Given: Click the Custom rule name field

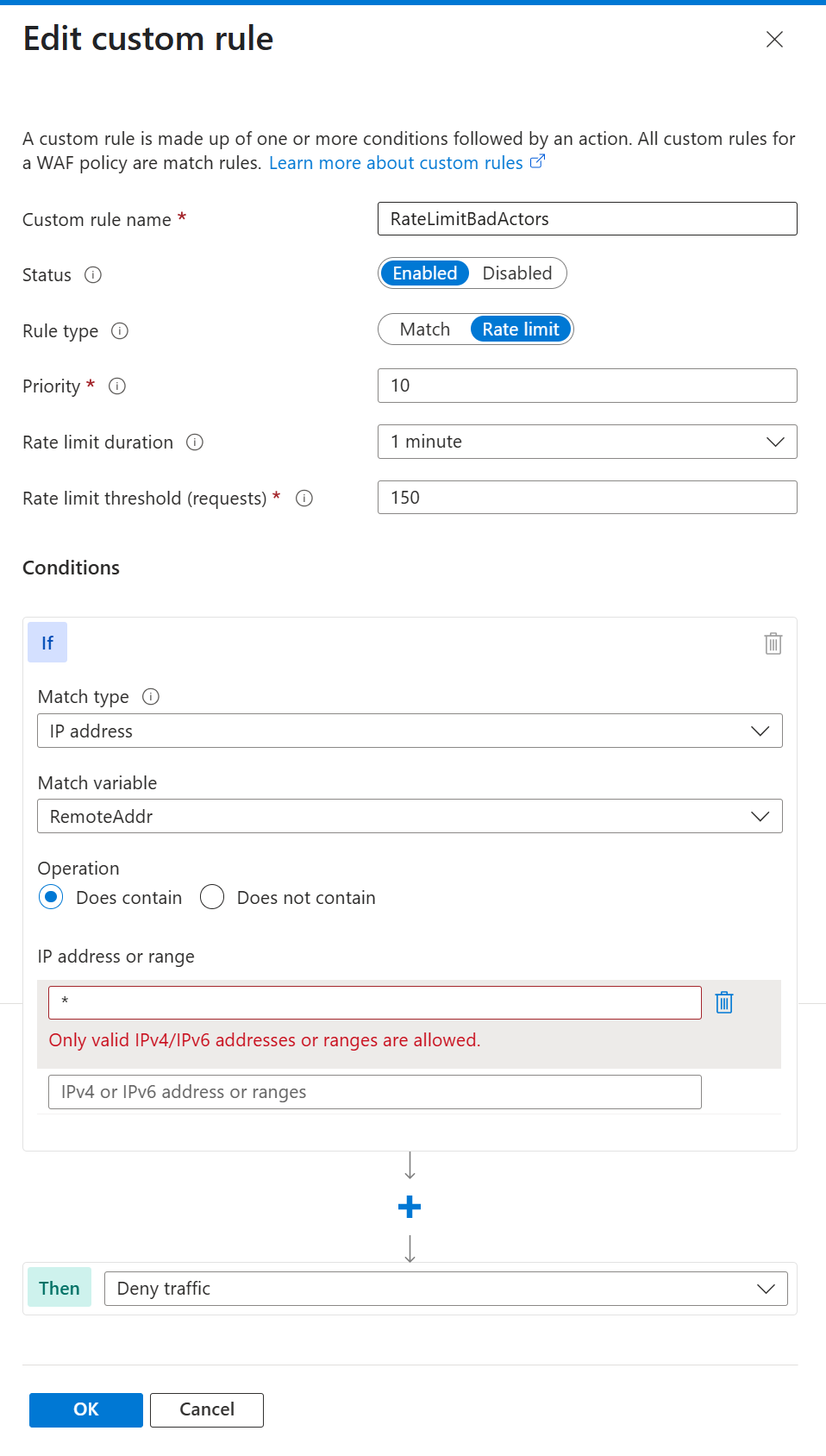Looking at the screenshot, I should (586, 219).
